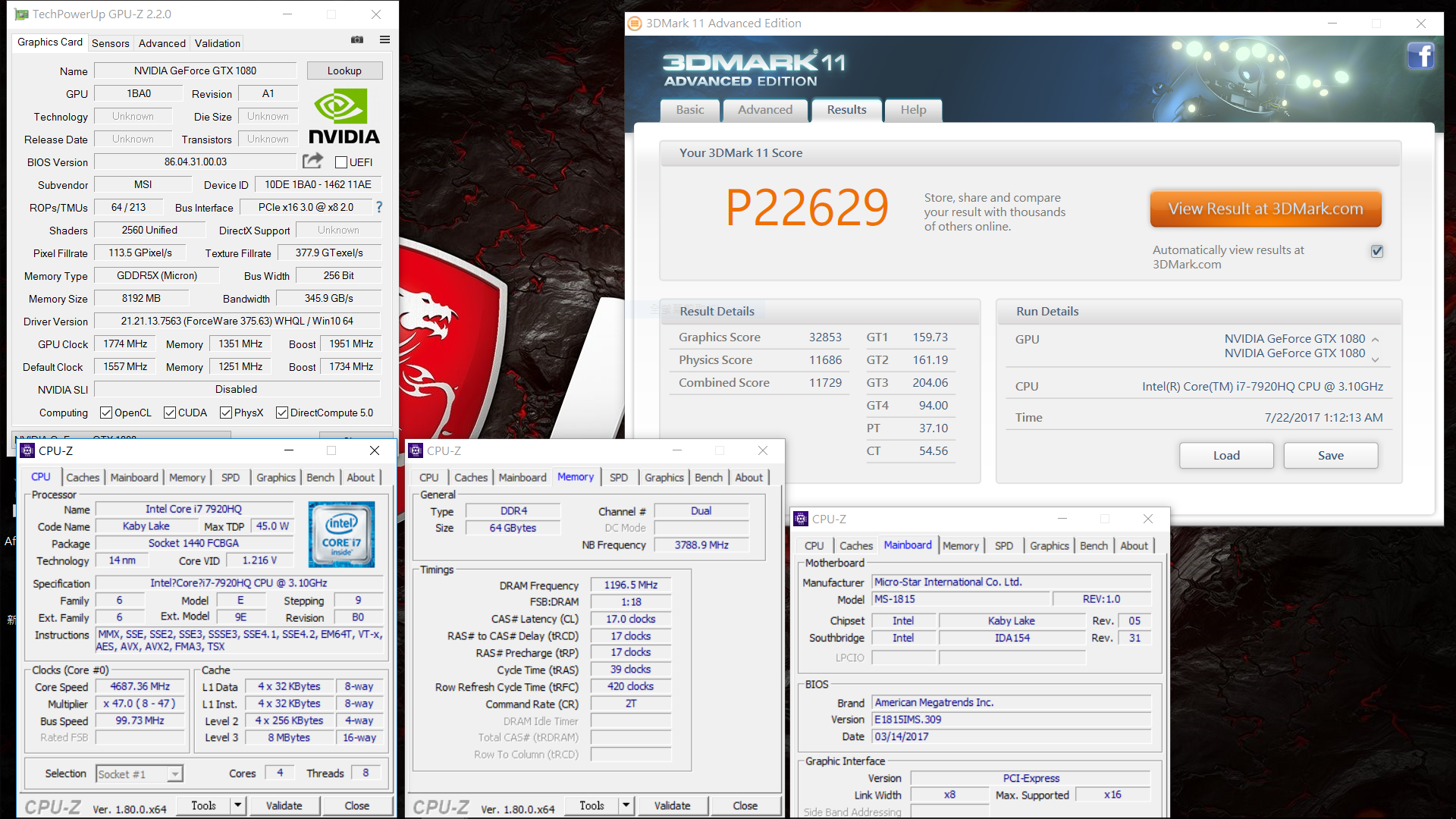The width and height of the screenshot is (1456, 819).
Task: Click Tools button in Memory CPU-Z window
Action: [x=591, y=805]
